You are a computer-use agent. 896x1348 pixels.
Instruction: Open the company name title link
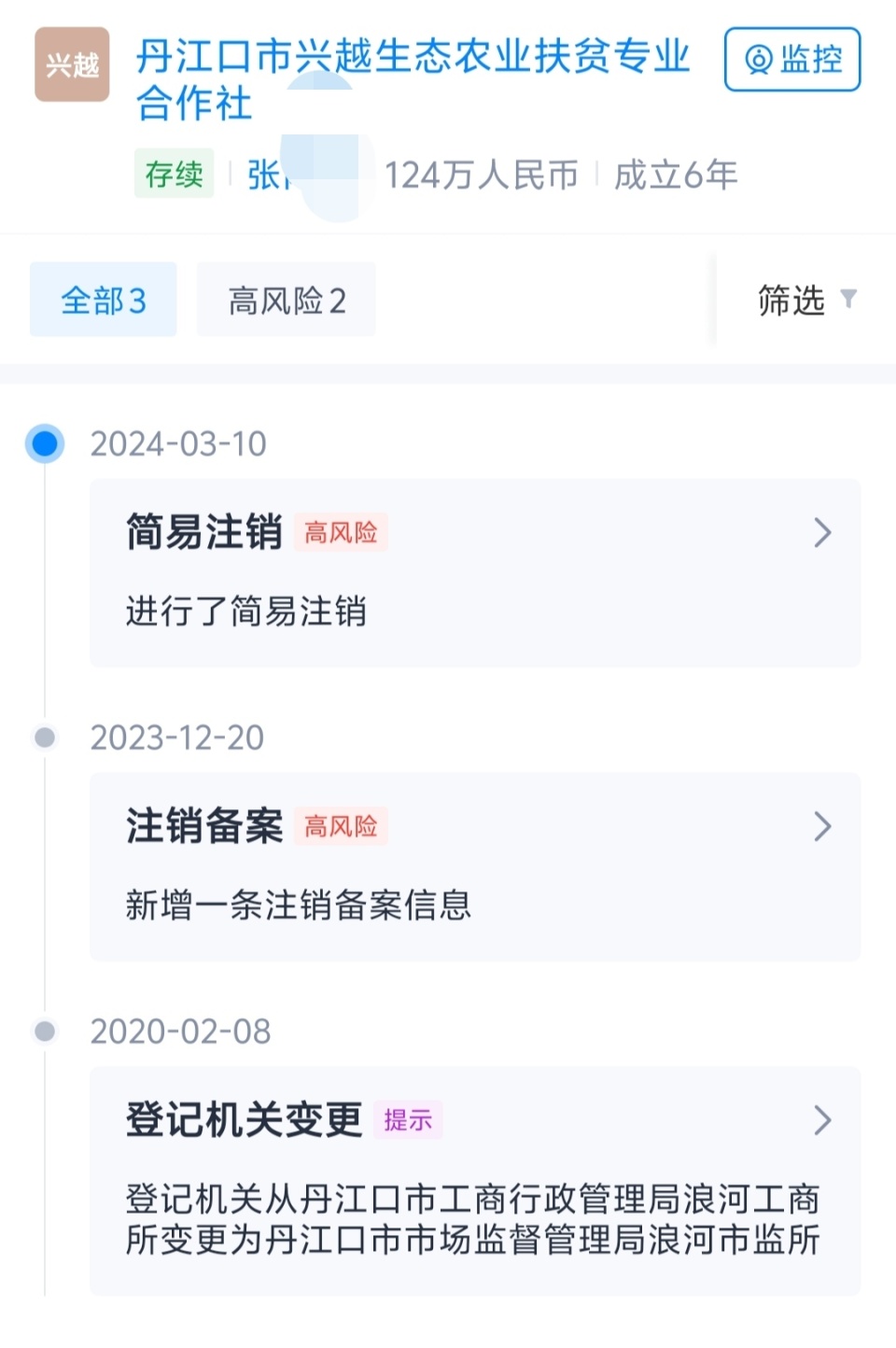pyautogui.click(x=413, y=79)
